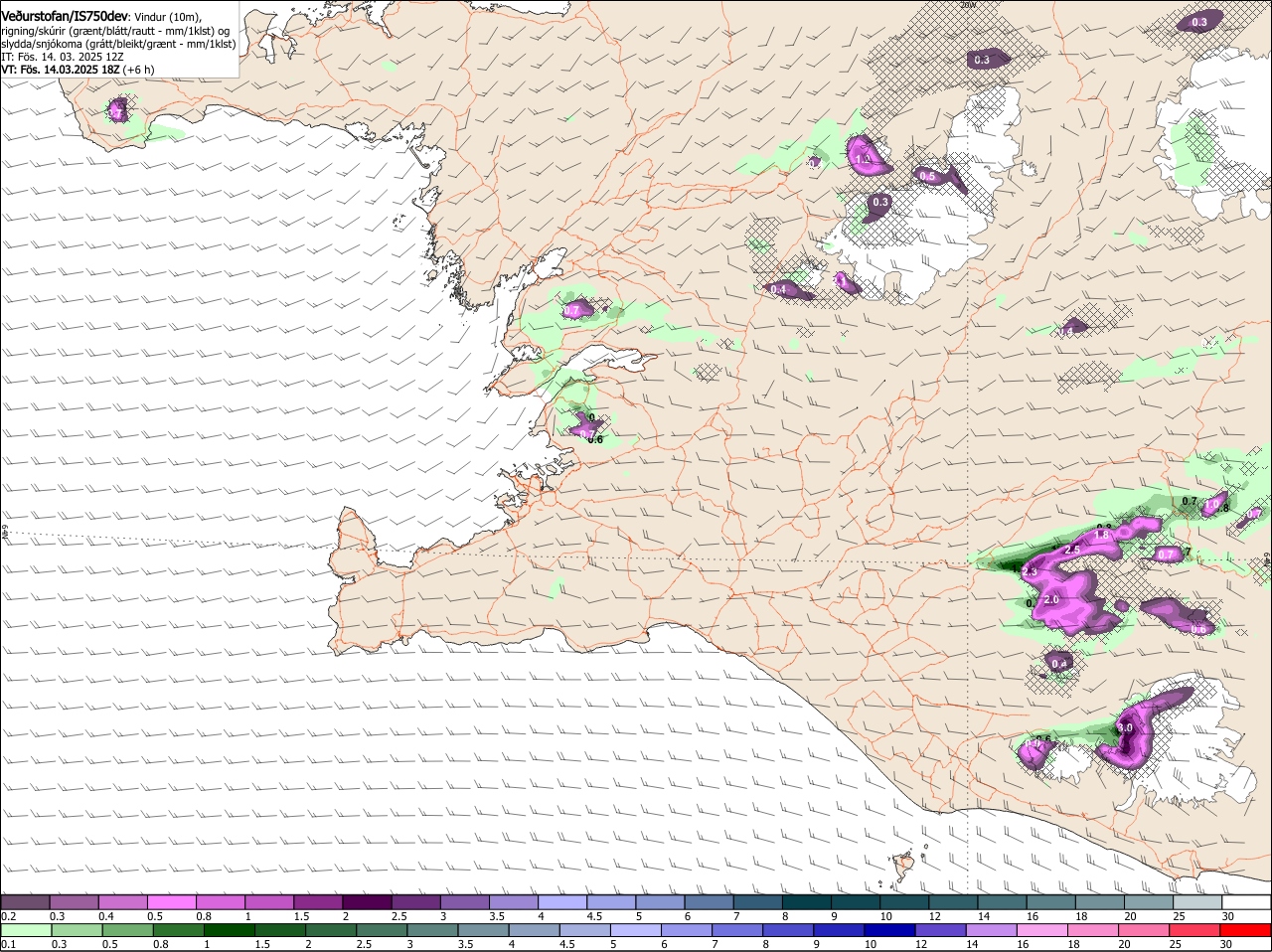Click the '30' label on the upper legend row
1272x952 pixels.
(x=1228, y=915)
